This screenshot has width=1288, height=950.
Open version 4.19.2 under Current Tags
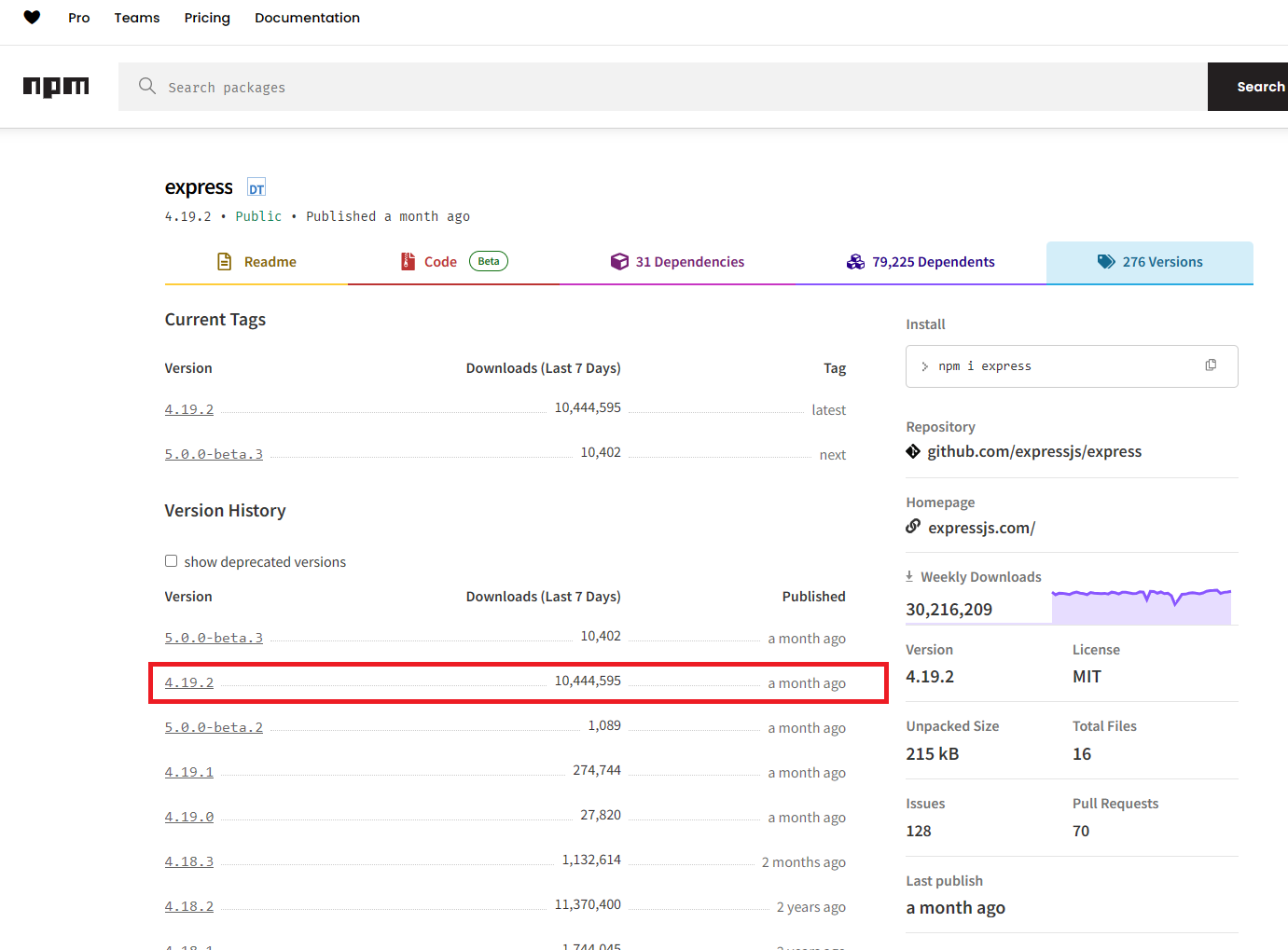pyautogui.click(x=189, y=409)
